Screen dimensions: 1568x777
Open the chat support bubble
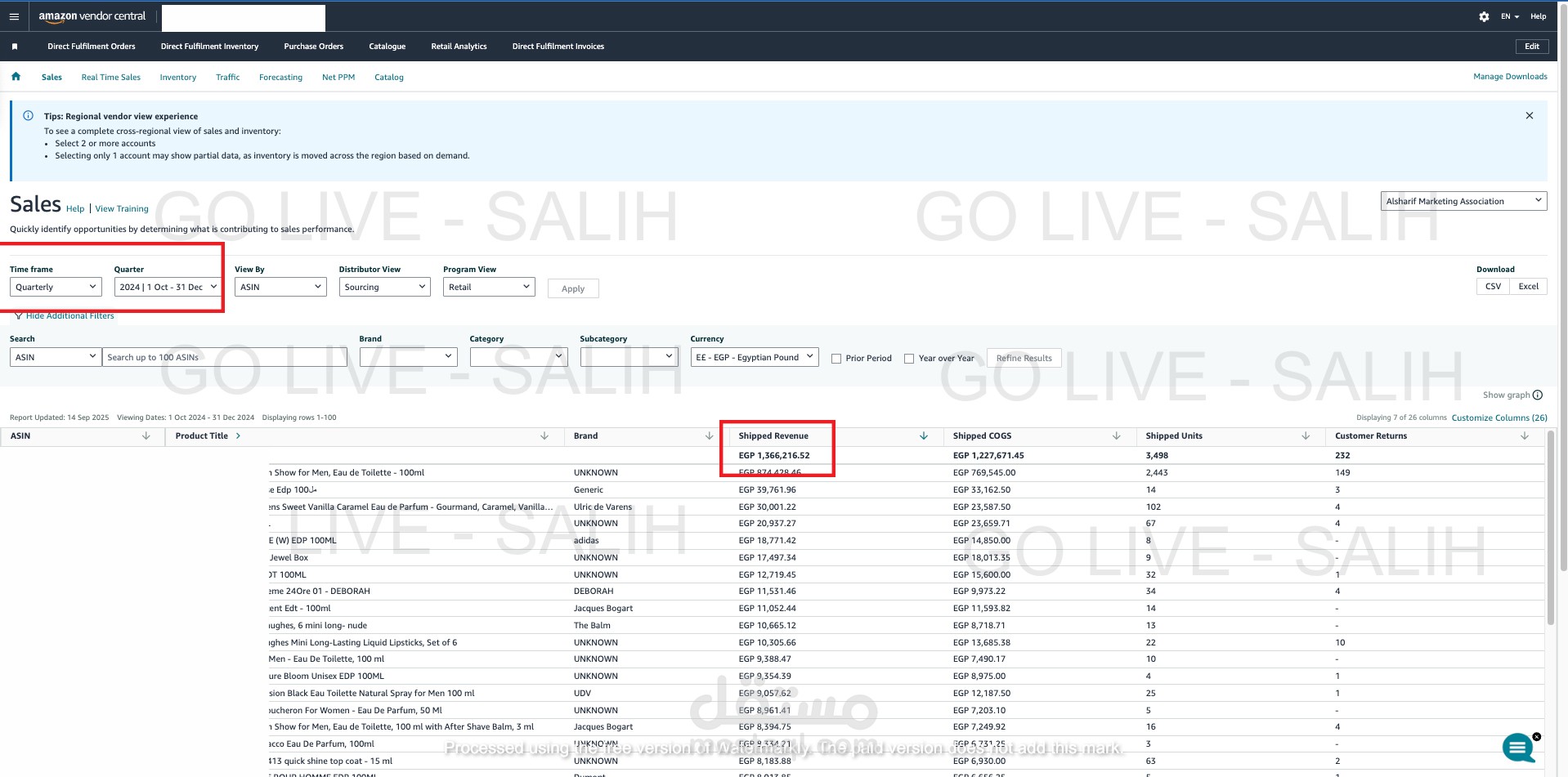coord(1518,748)
